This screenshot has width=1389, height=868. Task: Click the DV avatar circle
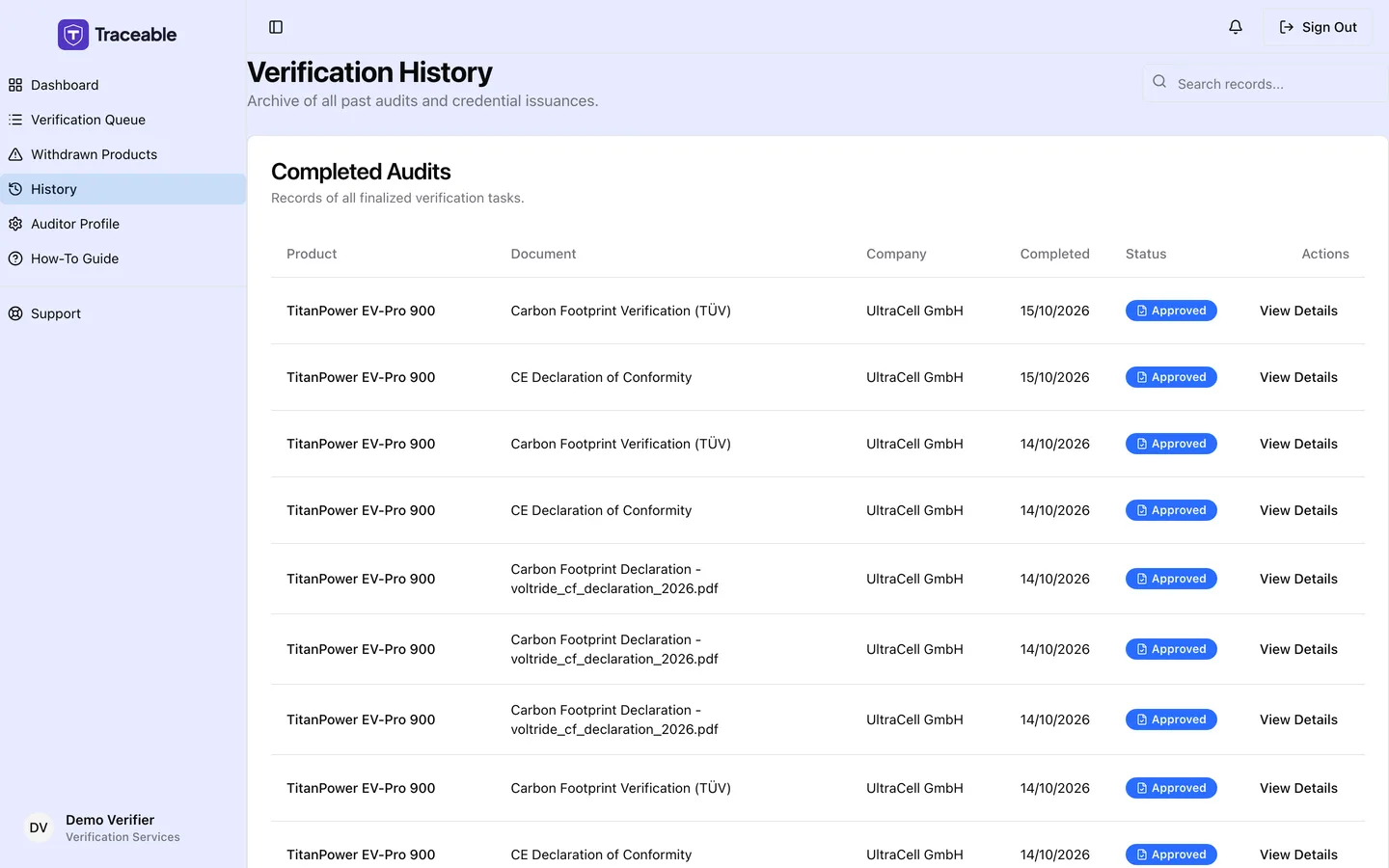pos(39,827)
